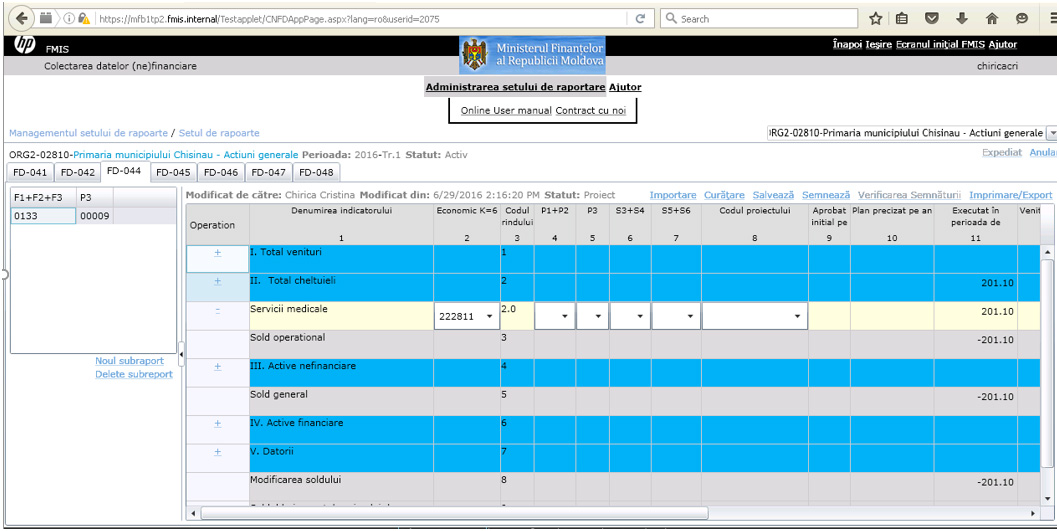Open the Pocket shield icon
Screen dimensions: 1059x531
(932, 19)
